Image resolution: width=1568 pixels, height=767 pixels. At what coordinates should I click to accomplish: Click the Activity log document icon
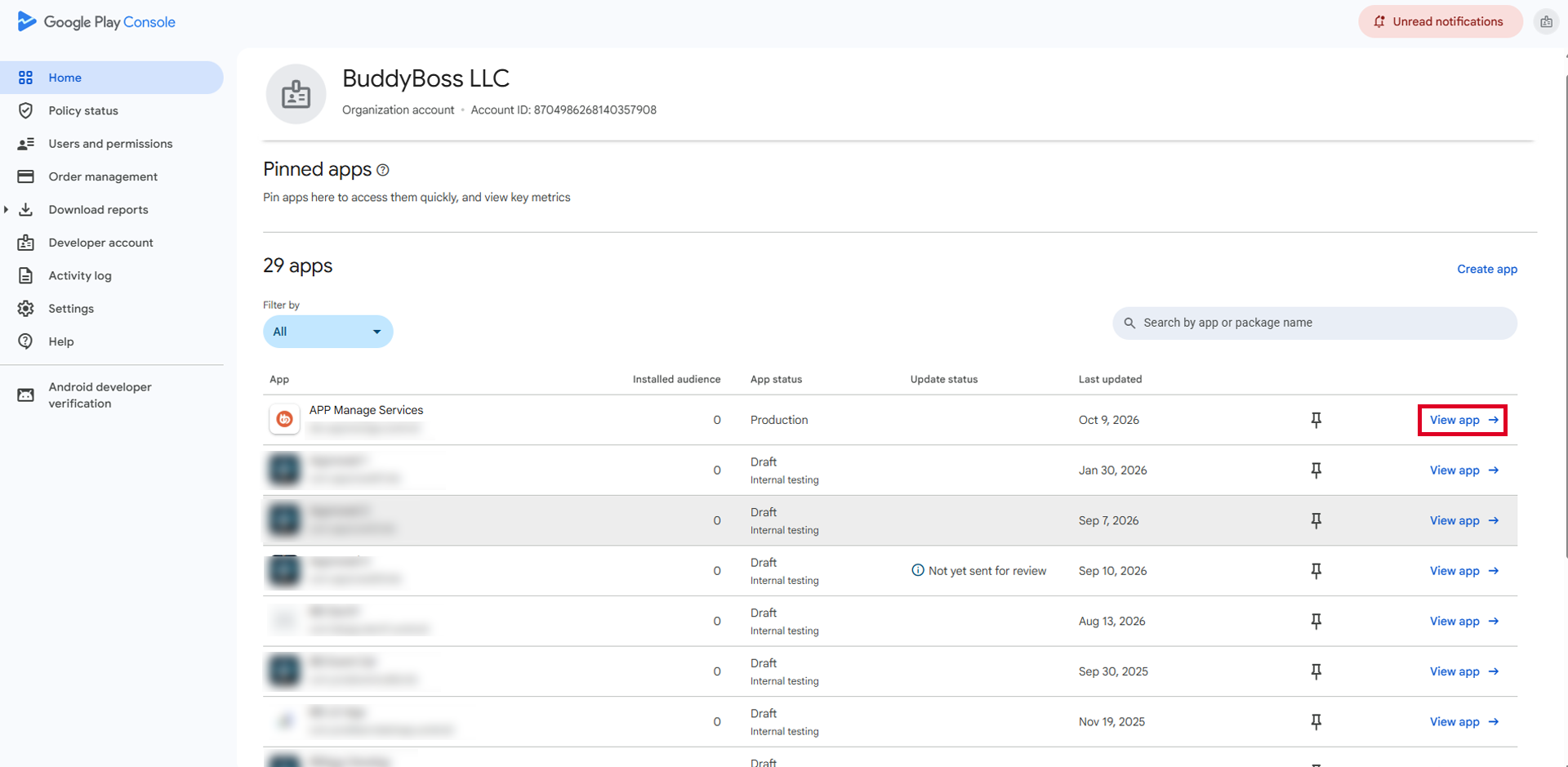(x=26, y=276)
